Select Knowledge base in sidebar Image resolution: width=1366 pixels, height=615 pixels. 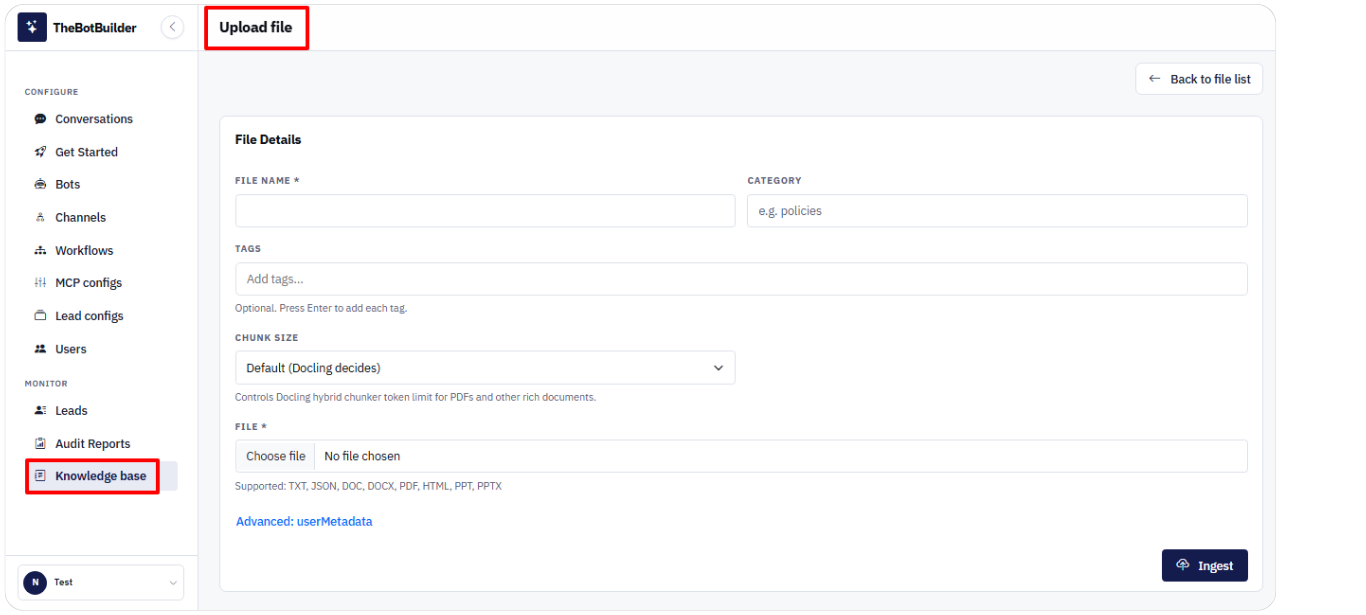101,476
